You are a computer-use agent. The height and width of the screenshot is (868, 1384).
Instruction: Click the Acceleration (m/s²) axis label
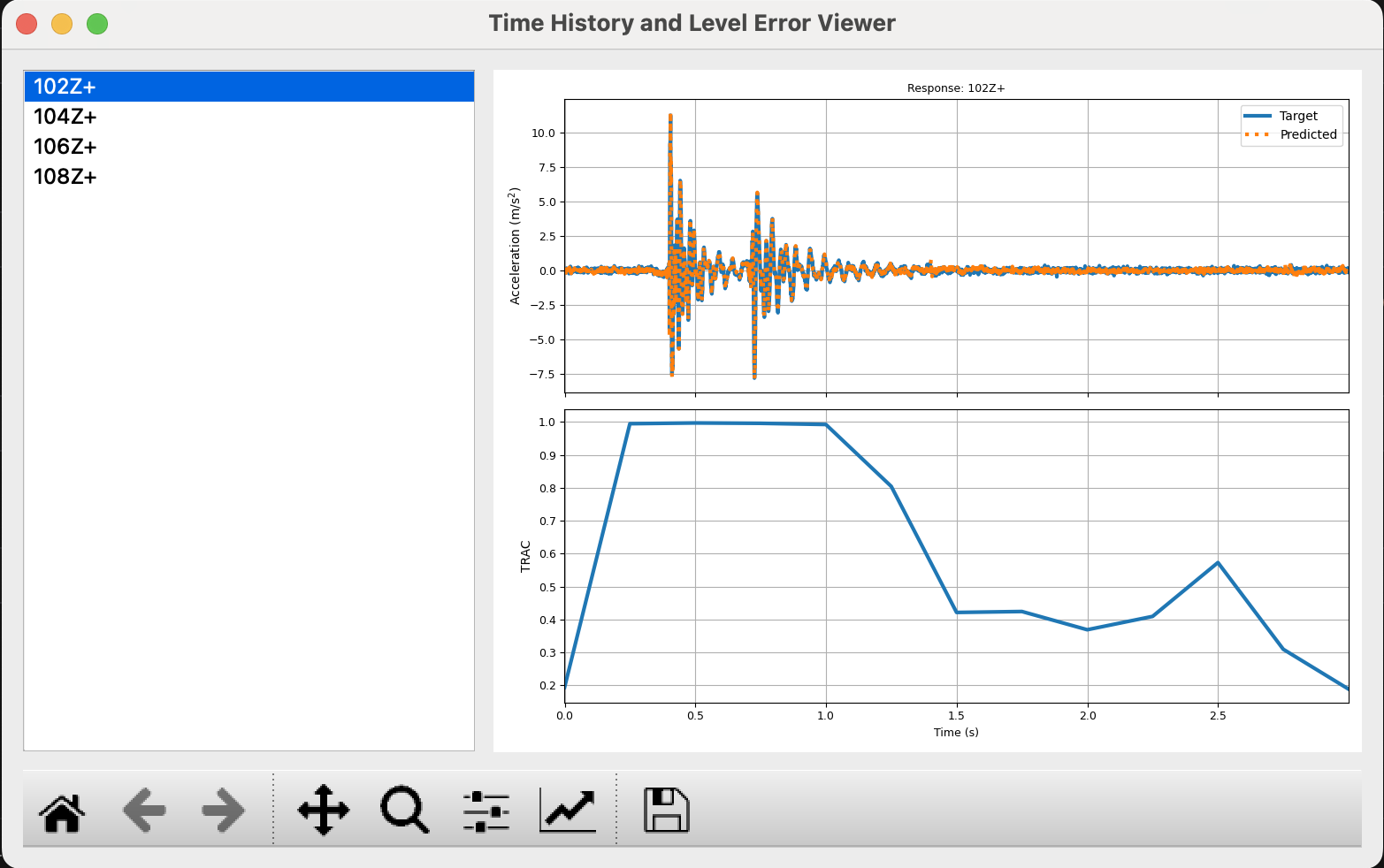click(x=515, y=246)
